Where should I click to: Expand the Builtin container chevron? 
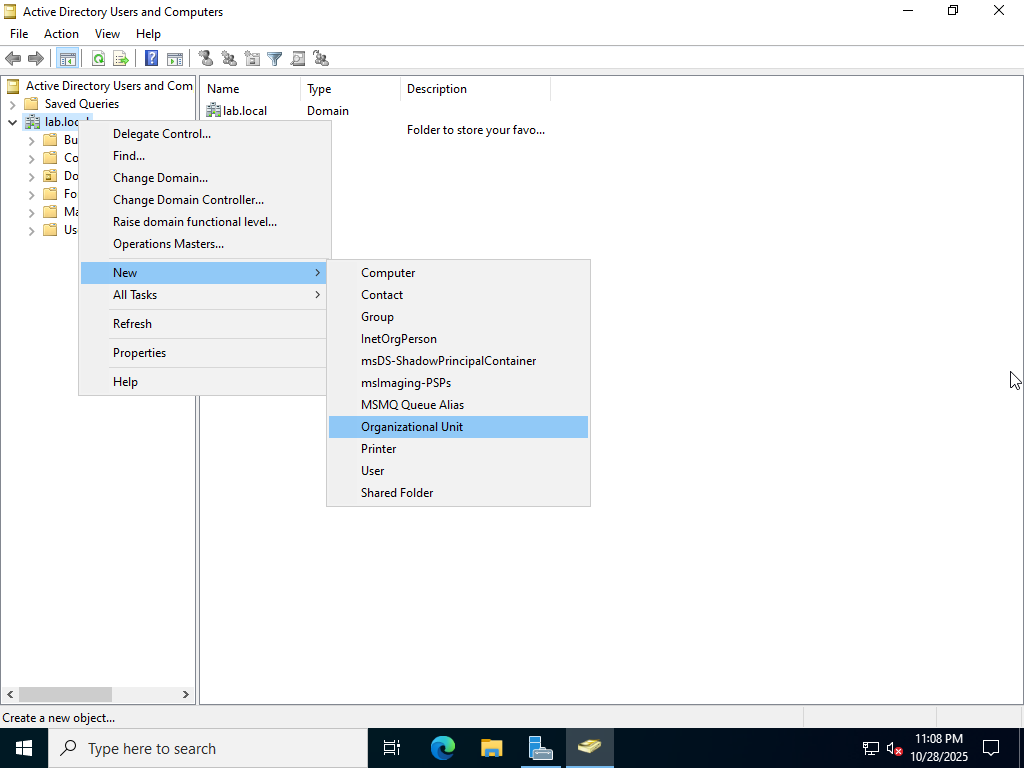(31, 139)
